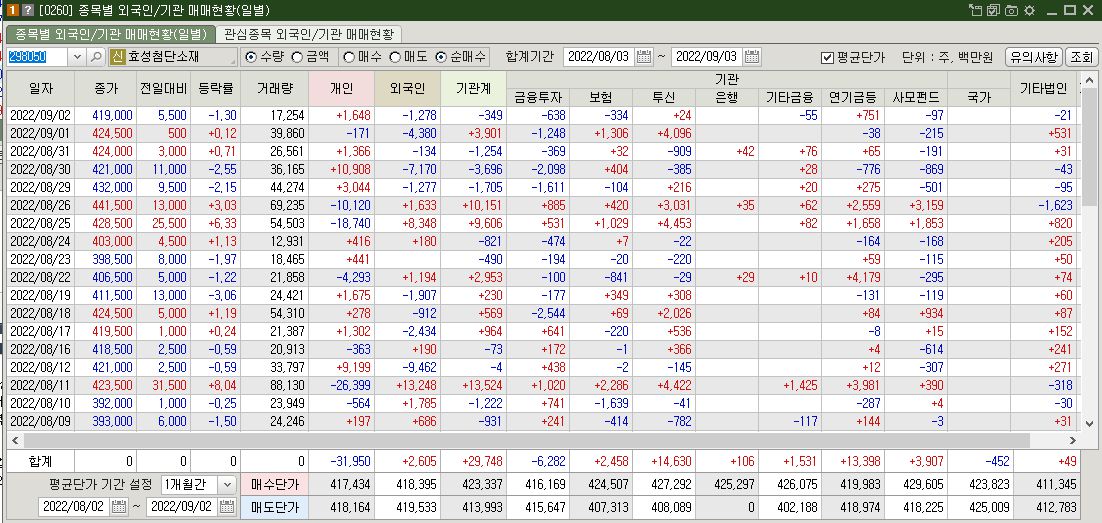Click the 종가 column header

[x=105, y=89]
